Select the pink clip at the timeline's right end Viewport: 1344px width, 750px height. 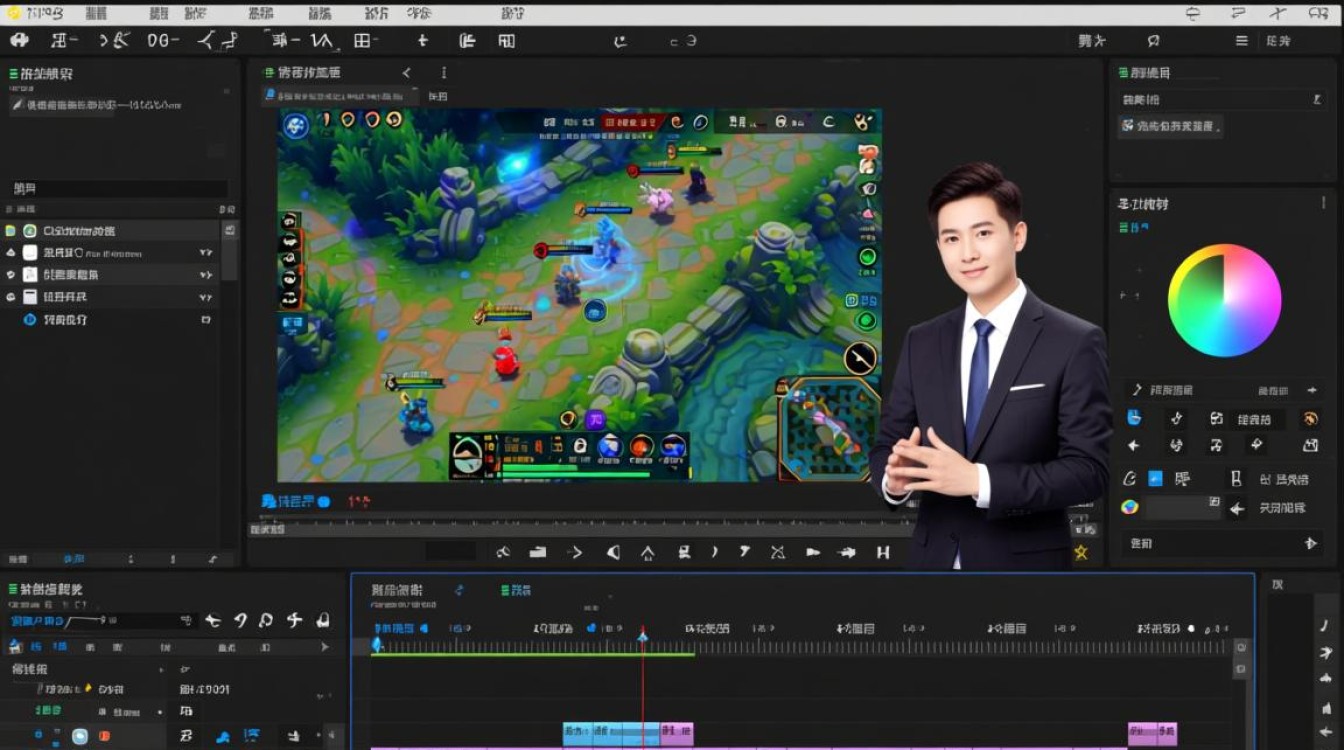pos(1152,734)
